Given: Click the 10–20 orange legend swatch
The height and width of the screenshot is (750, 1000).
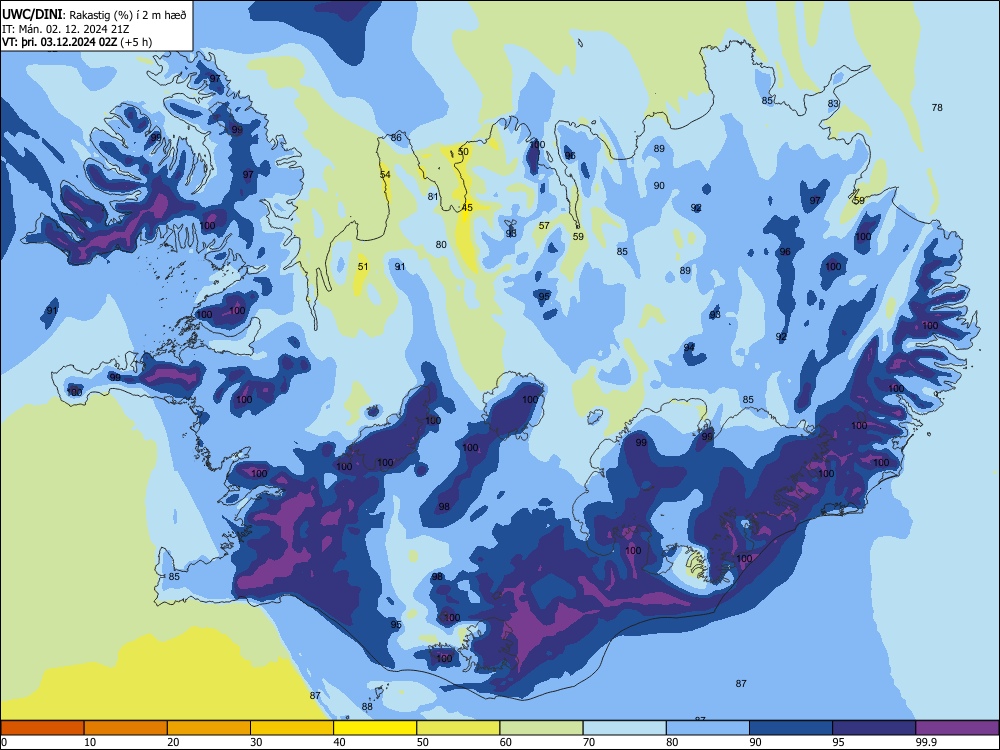Looking at the screenshot, I should click(x=126, y=728).
